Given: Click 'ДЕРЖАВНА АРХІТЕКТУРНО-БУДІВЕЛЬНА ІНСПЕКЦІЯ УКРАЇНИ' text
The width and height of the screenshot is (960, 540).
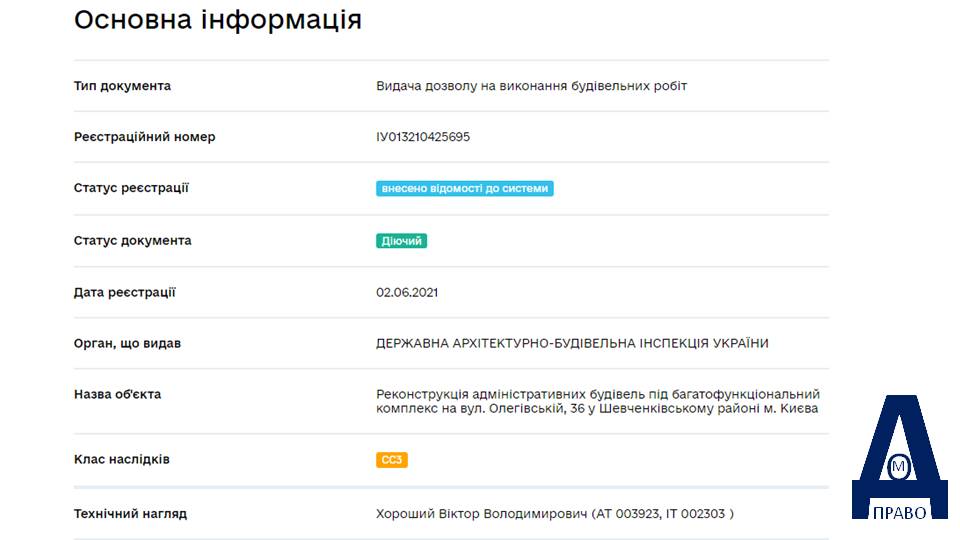Looking at the screenshot, I should [572, 343].
